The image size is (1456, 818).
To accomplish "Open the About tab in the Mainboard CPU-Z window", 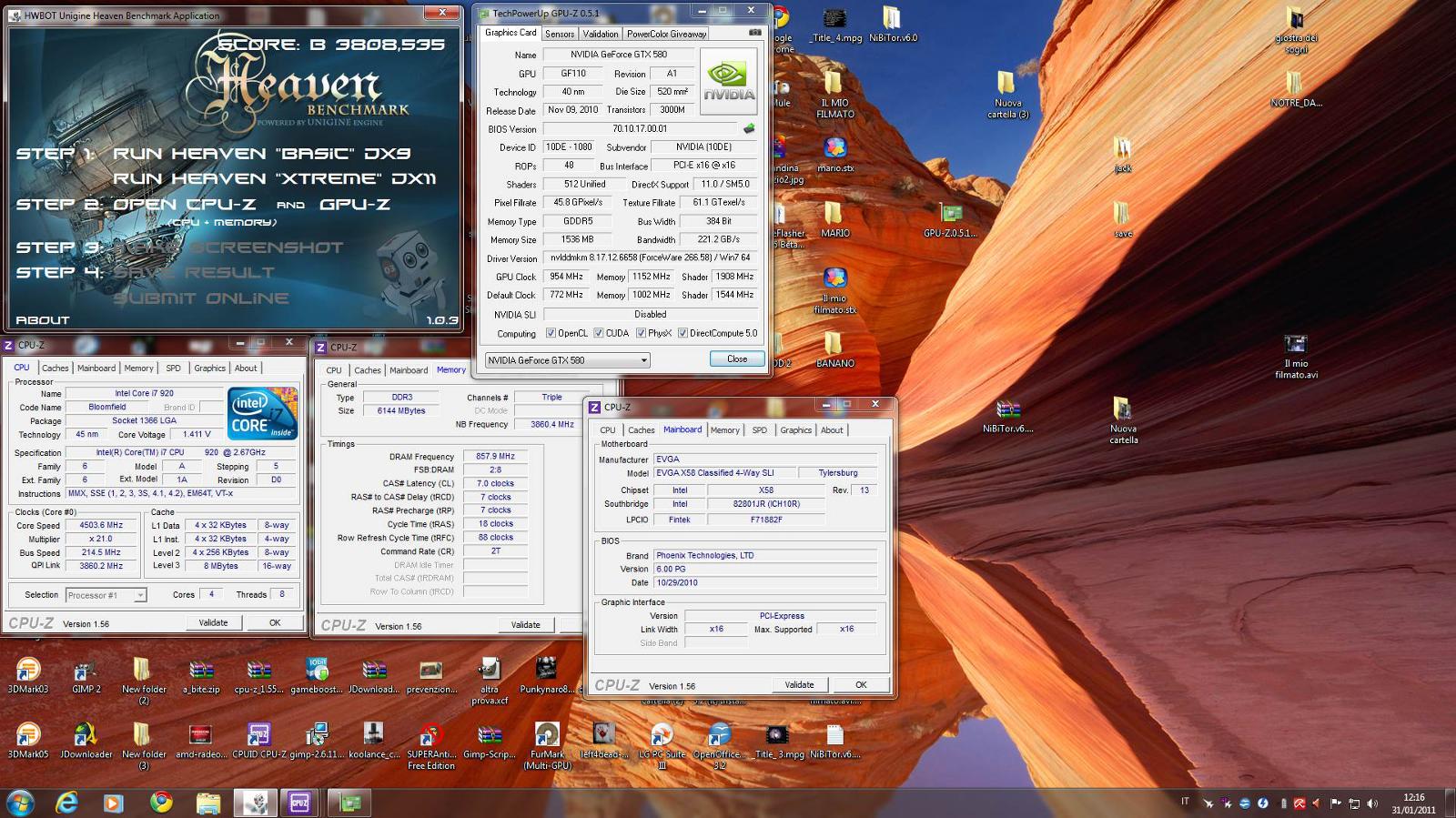I will click(831, 430).
